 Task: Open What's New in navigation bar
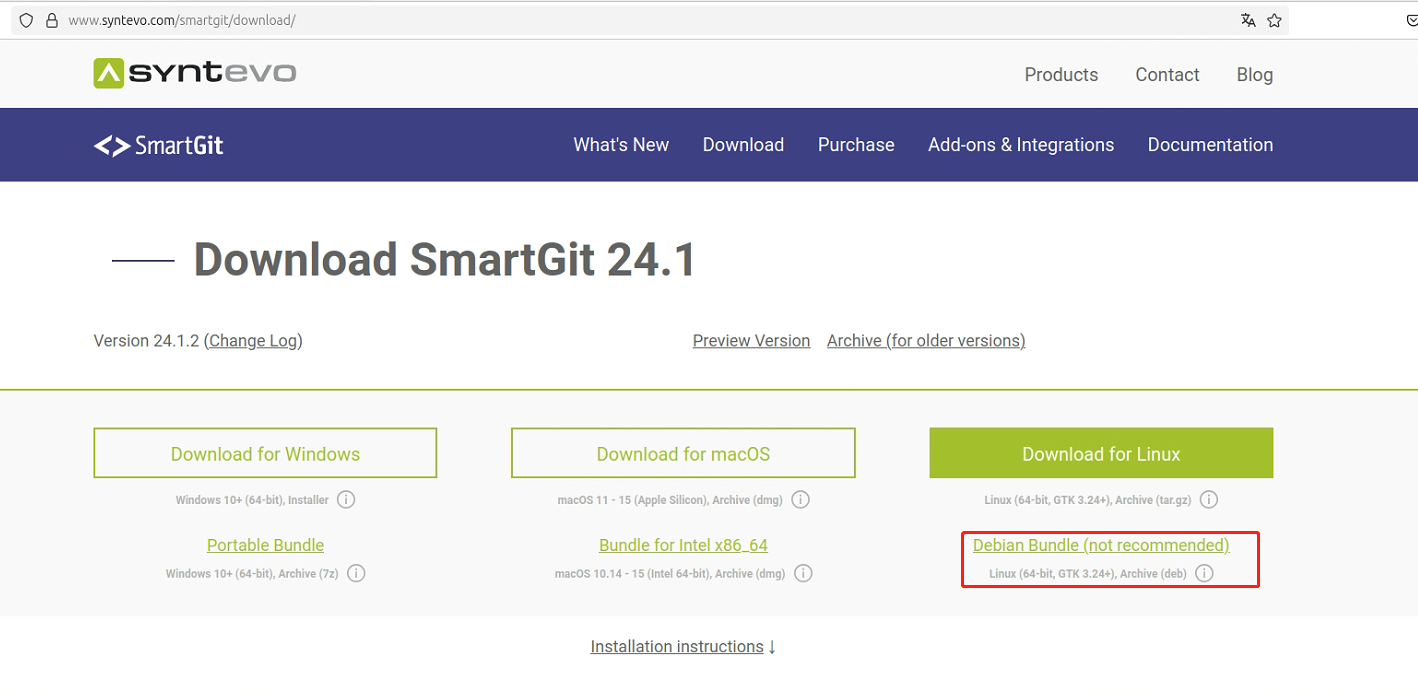coord(621,145)
